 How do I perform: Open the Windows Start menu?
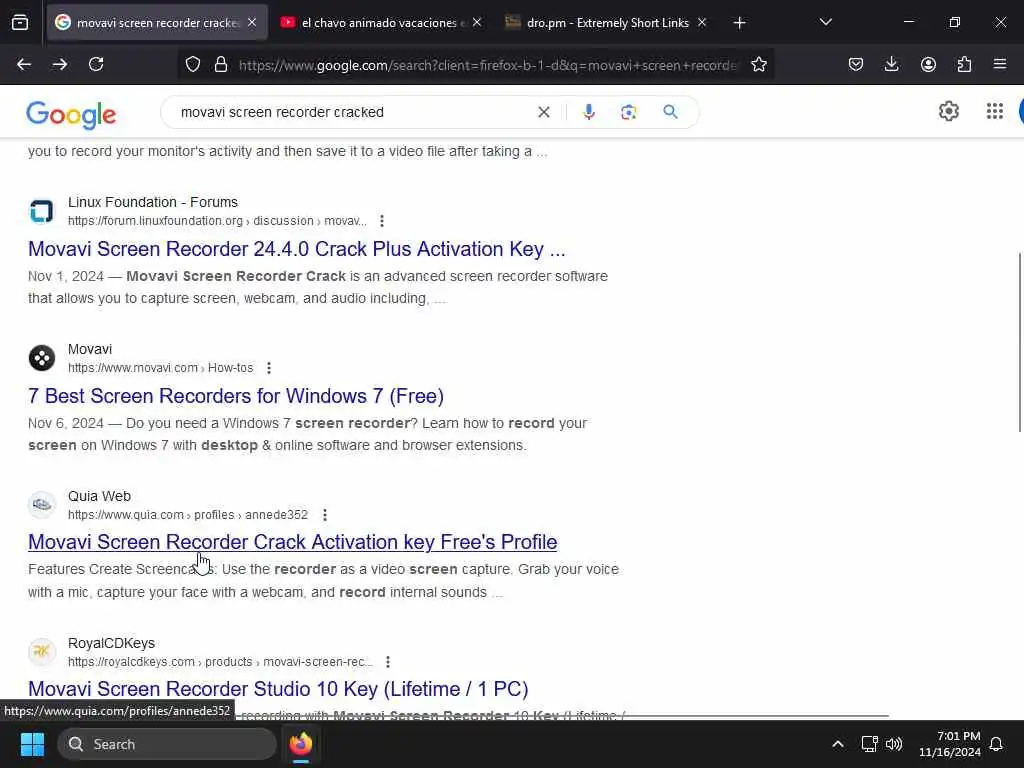[x=32, y=744]
